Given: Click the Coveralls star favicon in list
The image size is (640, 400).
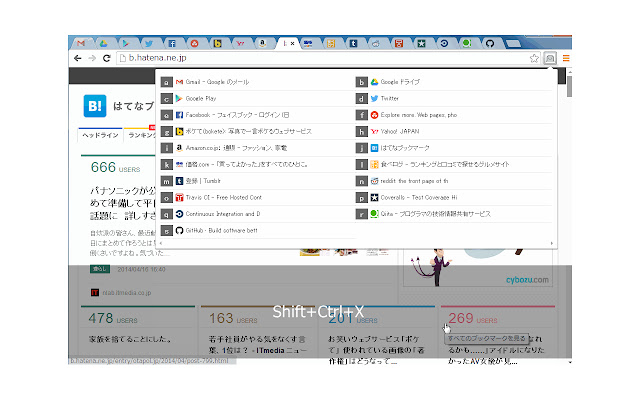Looking at the screenshot, I should [x=374, y=198].
